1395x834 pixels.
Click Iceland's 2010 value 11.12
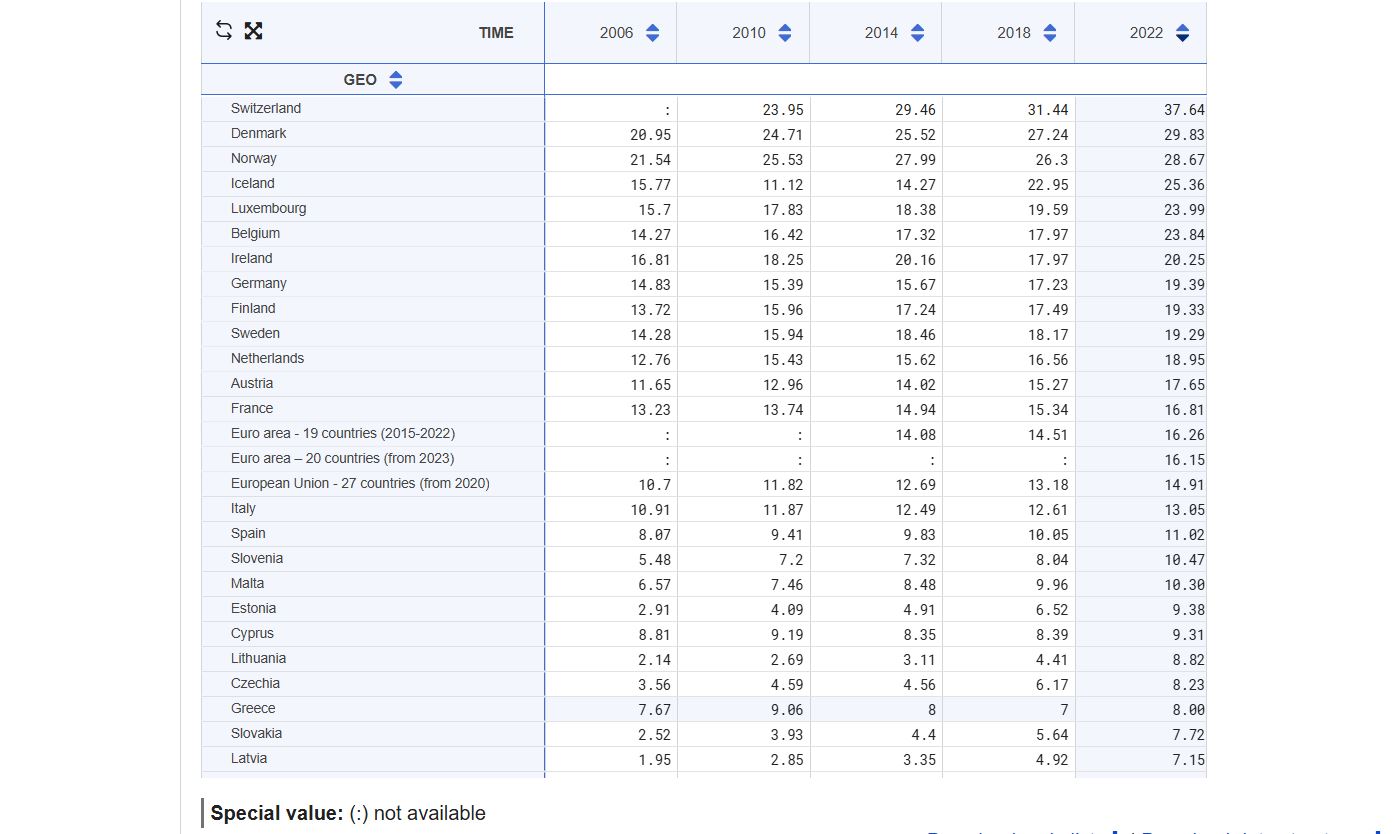coord(783,185)
